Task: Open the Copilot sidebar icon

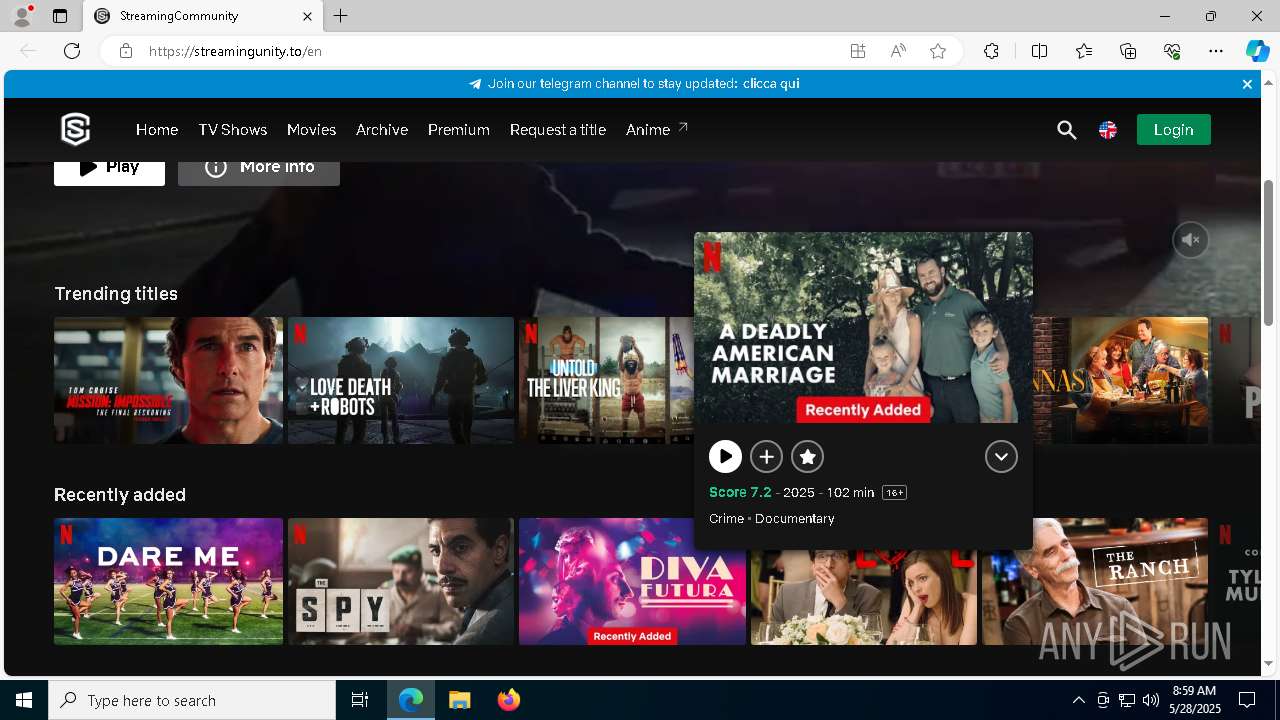Action: pos(1257,51)
